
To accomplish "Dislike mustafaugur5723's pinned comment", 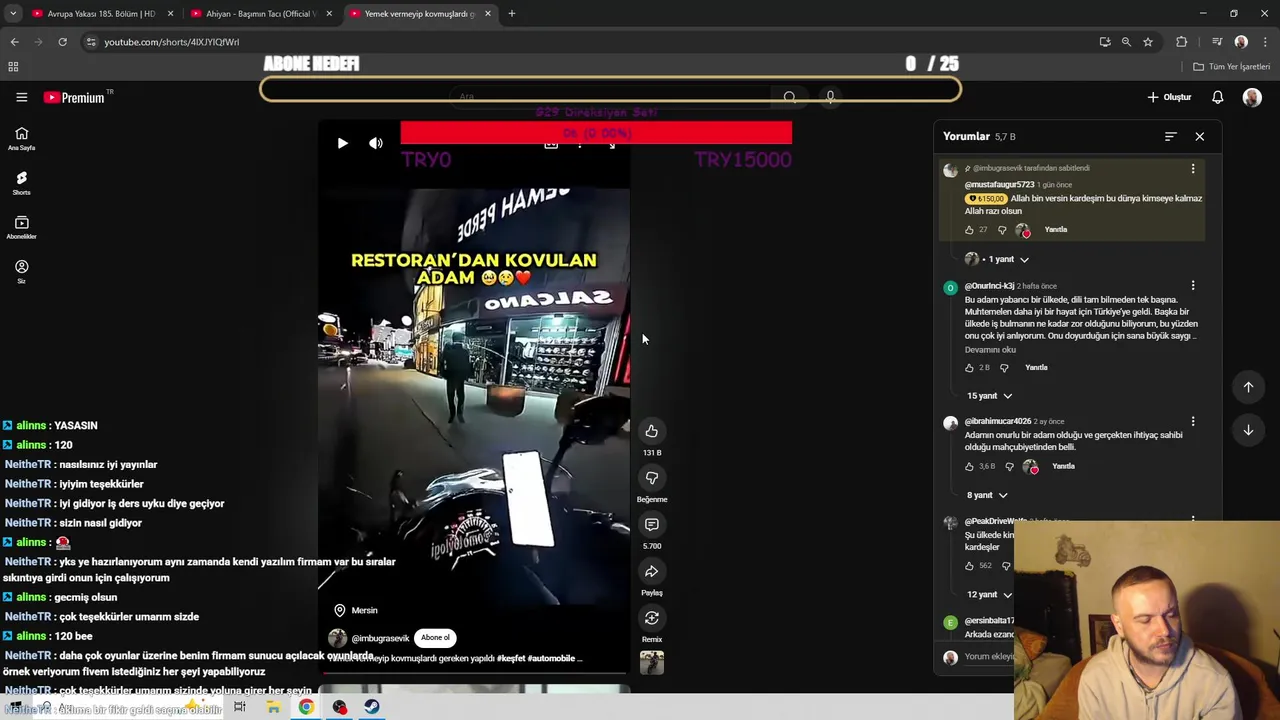I will [1002, 230].
